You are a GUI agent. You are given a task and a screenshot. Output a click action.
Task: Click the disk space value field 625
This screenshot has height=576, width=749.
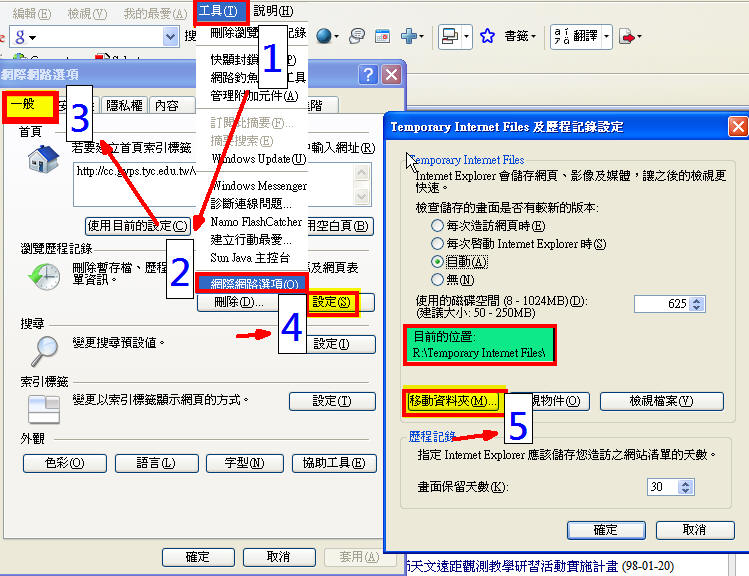coord(662,304)
